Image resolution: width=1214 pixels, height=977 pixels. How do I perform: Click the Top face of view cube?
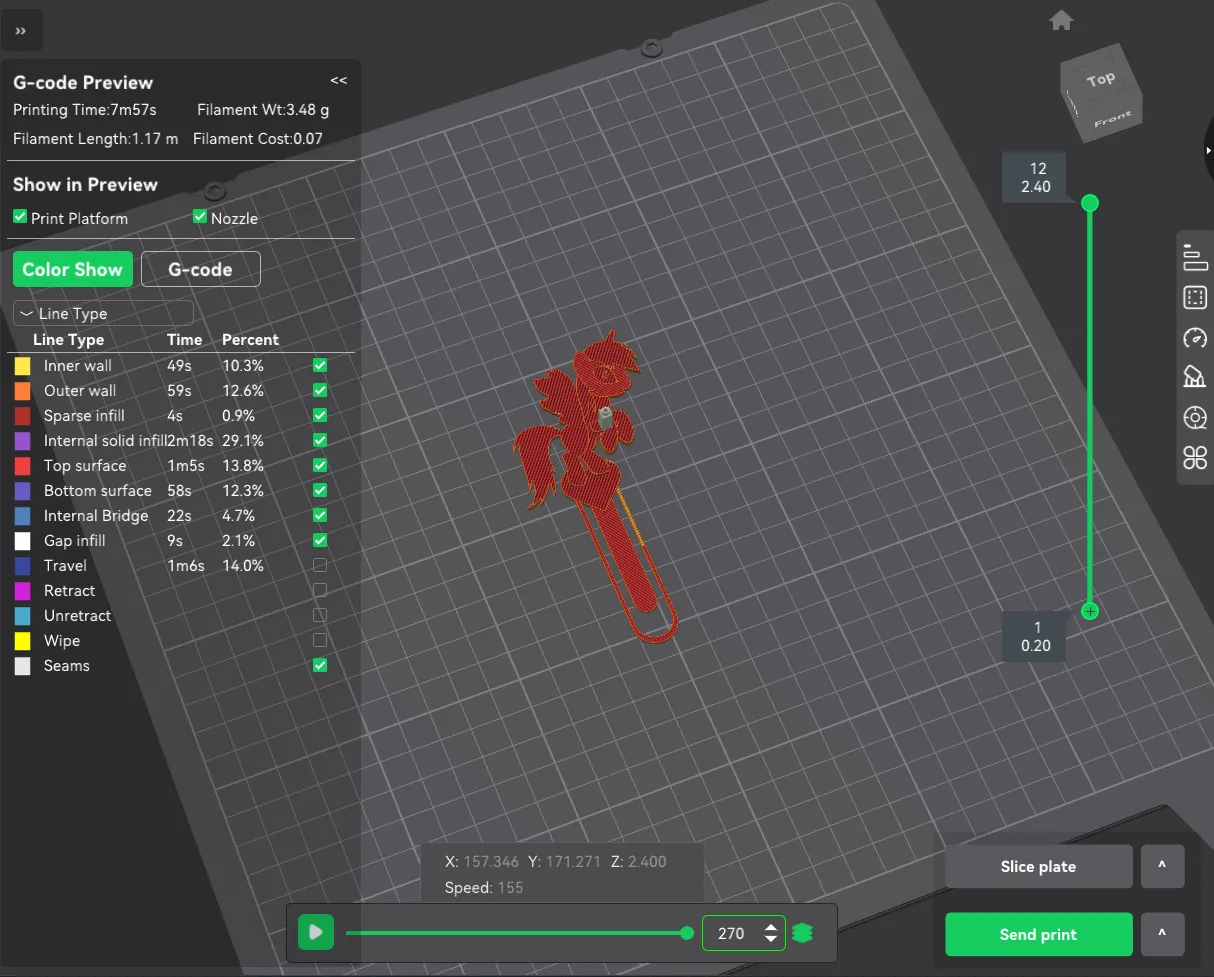[1099, 80]
